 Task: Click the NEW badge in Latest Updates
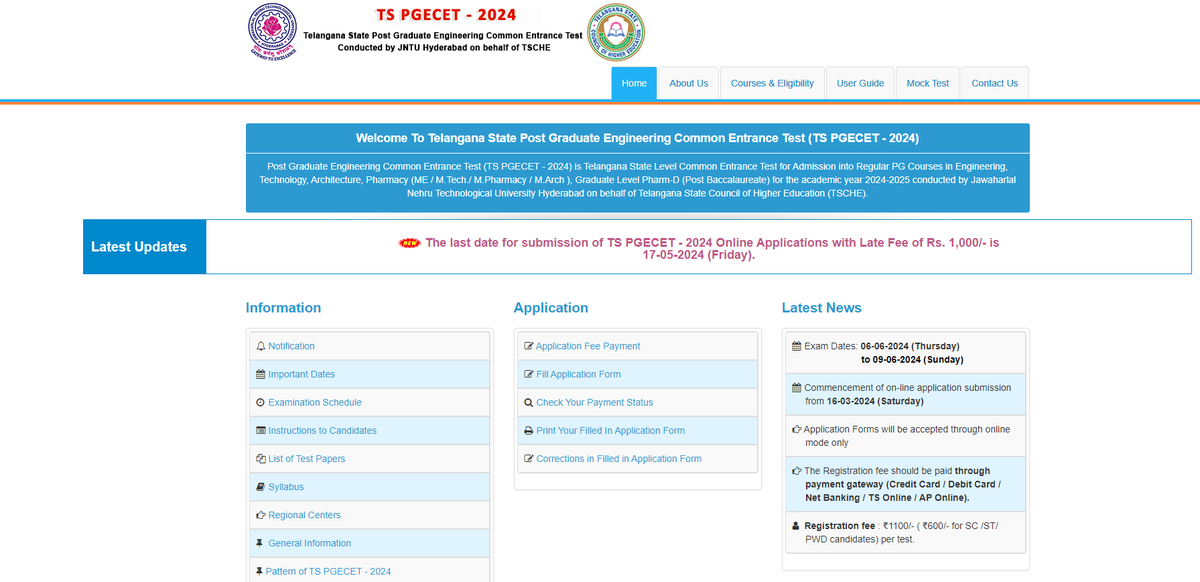[x=410, y=243]
